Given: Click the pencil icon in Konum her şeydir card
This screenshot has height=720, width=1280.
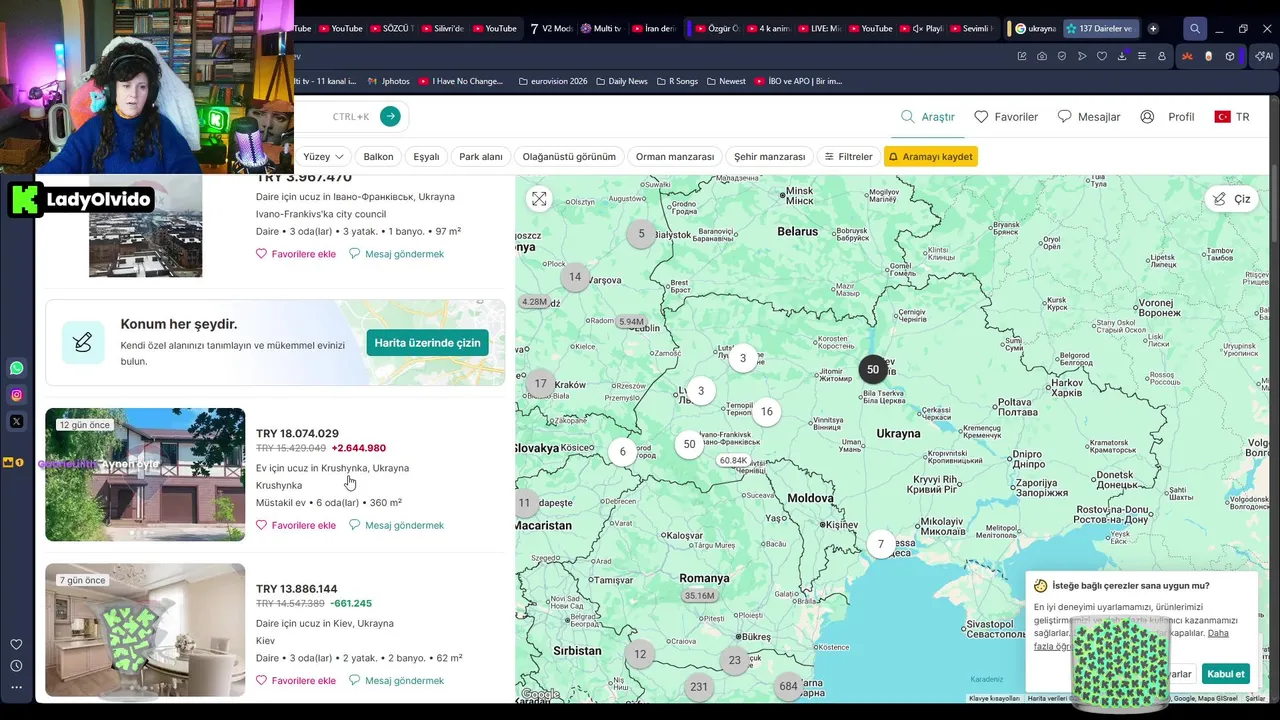Looking at the screenshot, I should 83,343.
